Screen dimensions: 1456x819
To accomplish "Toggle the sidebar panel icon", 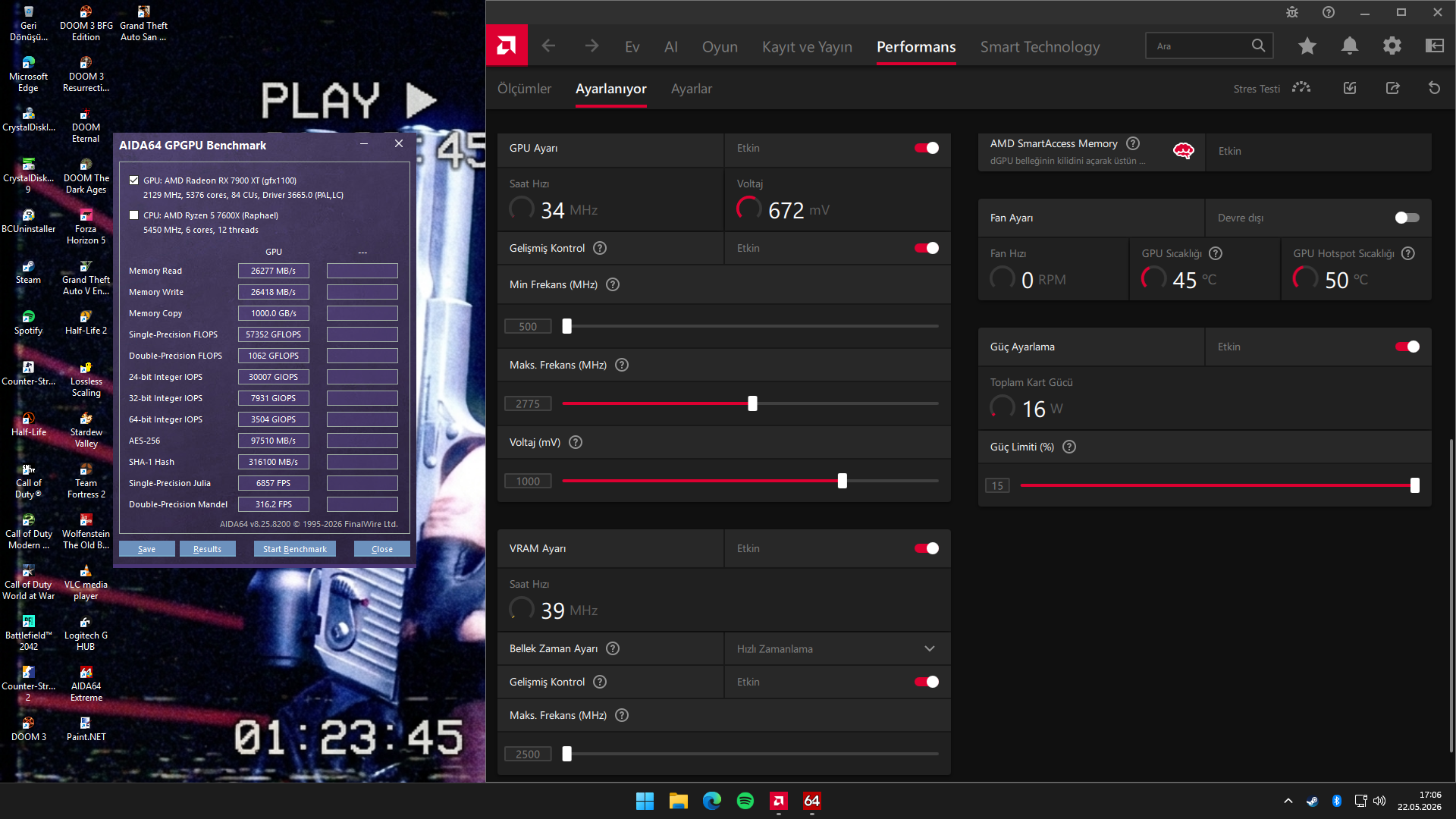I will pyautogui.click(x=1435, y=46).
